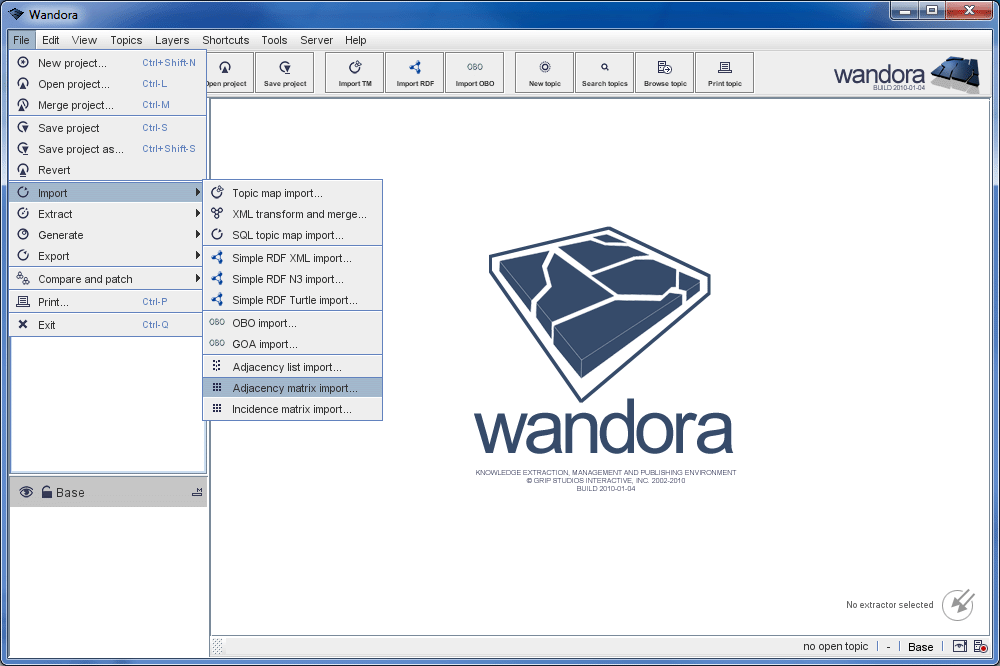The height and width of the screenshot is (666, 1000).
Task: Click the Print topic toolbar icon
Action: coord(725,73)
